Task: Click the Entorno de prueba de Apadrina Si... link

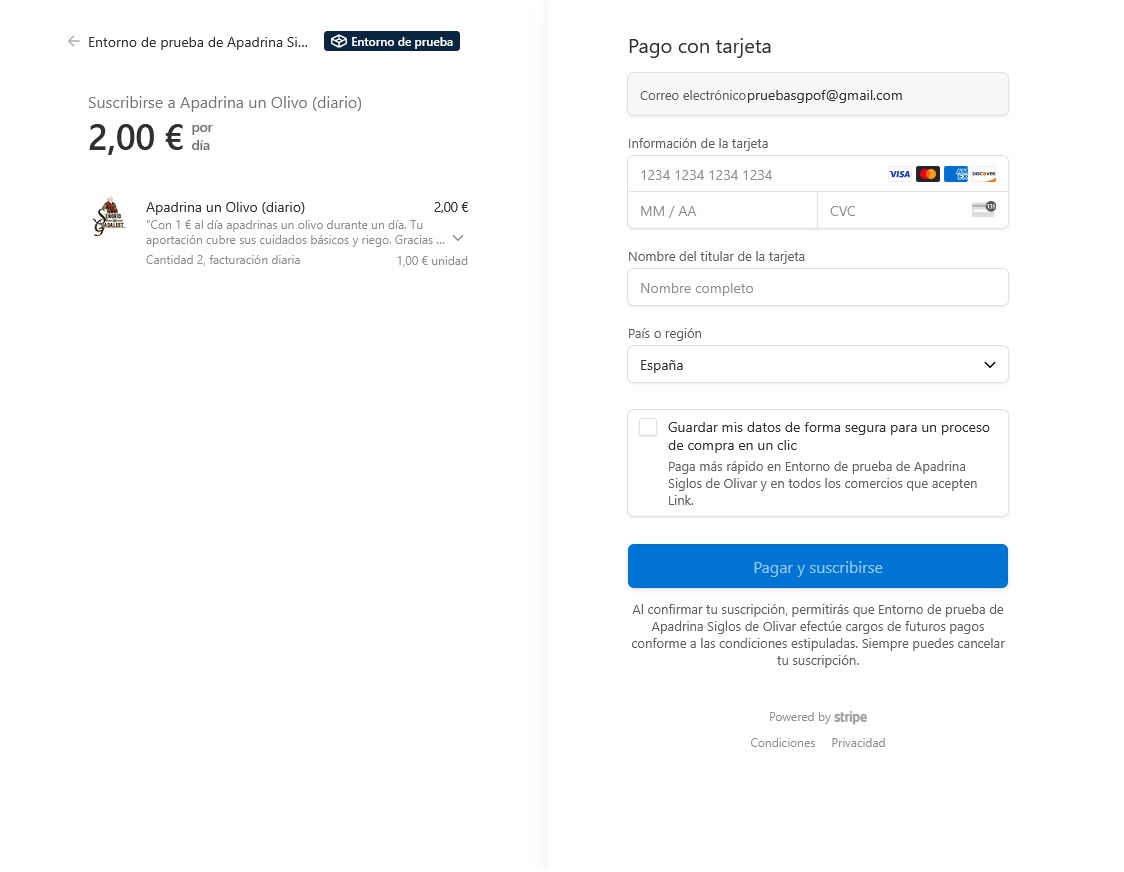Action: 198,42
